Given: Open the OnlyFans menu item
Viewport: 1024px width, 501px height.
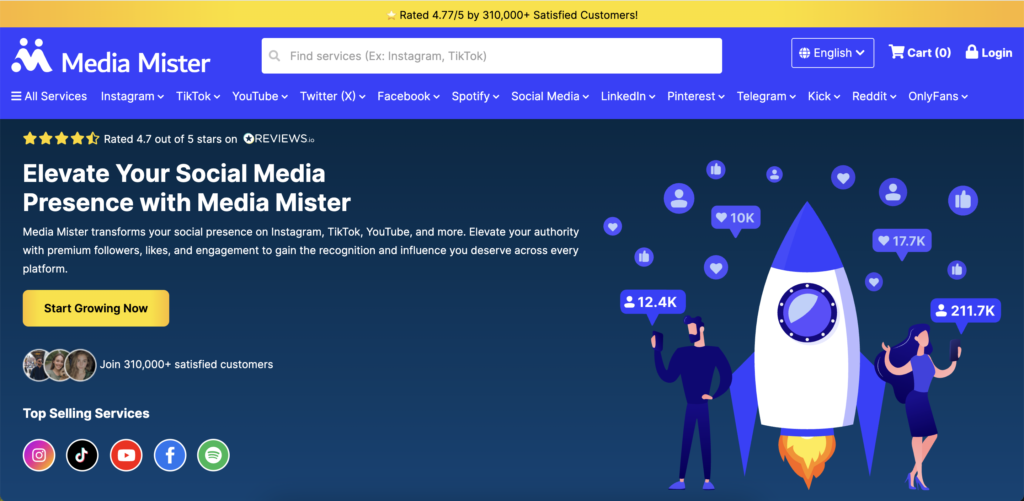Looking at the screenshot, I should coord(938,96).
